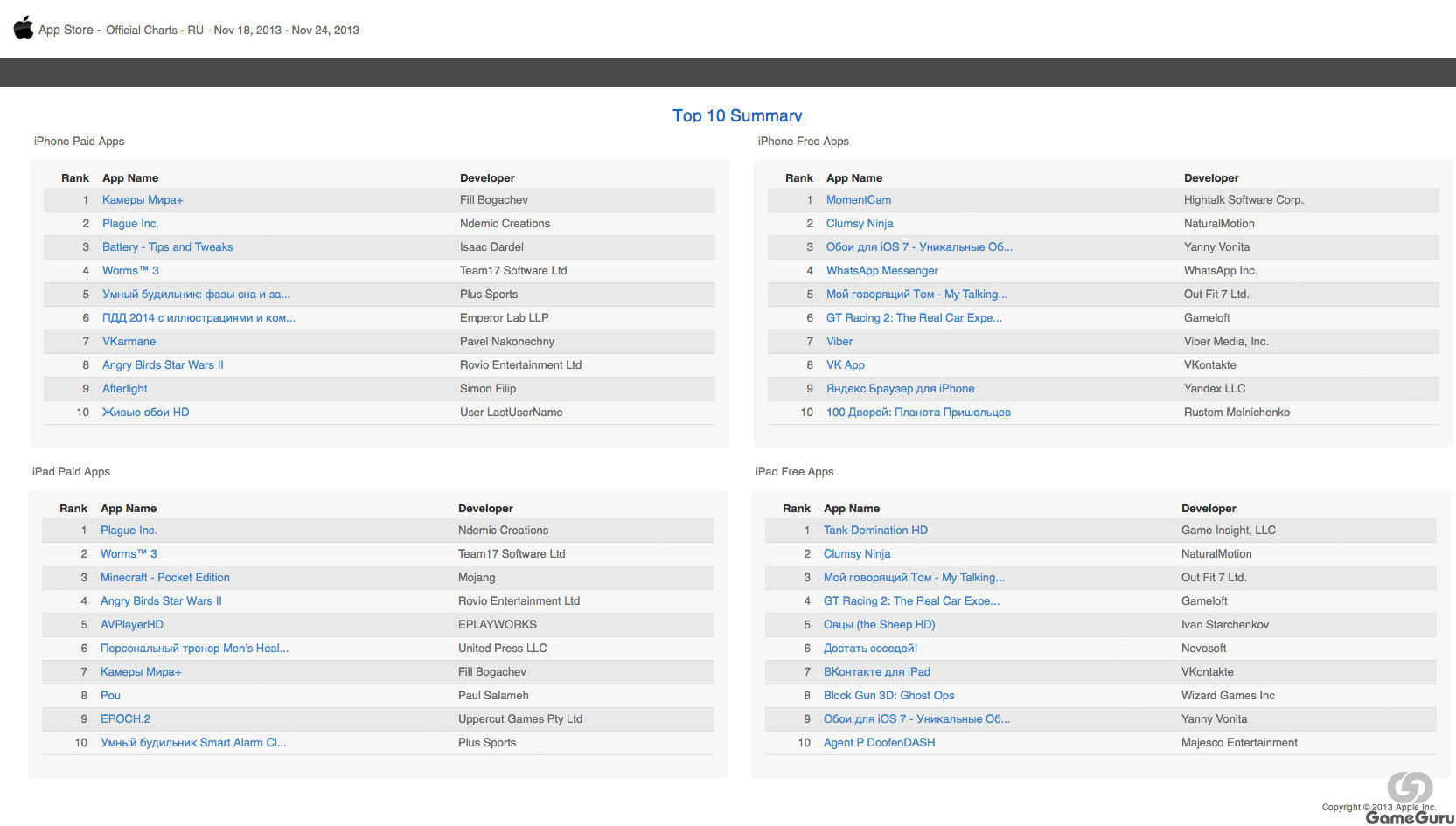Open the MomentCam app link
1456x826 pixels.
click(x=859, y=200)
